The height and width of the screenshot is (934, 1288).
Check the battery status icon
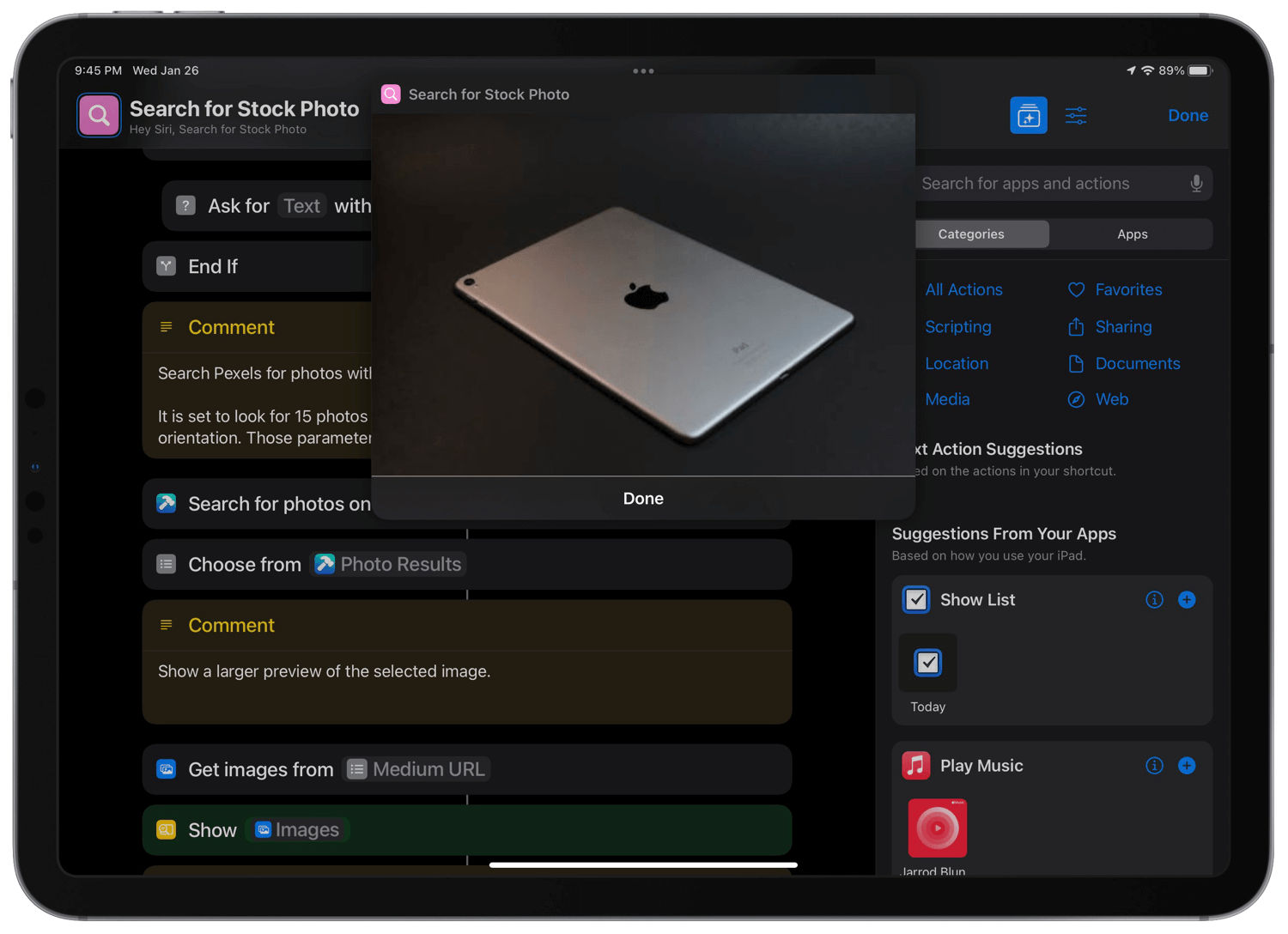point(1200,70)
